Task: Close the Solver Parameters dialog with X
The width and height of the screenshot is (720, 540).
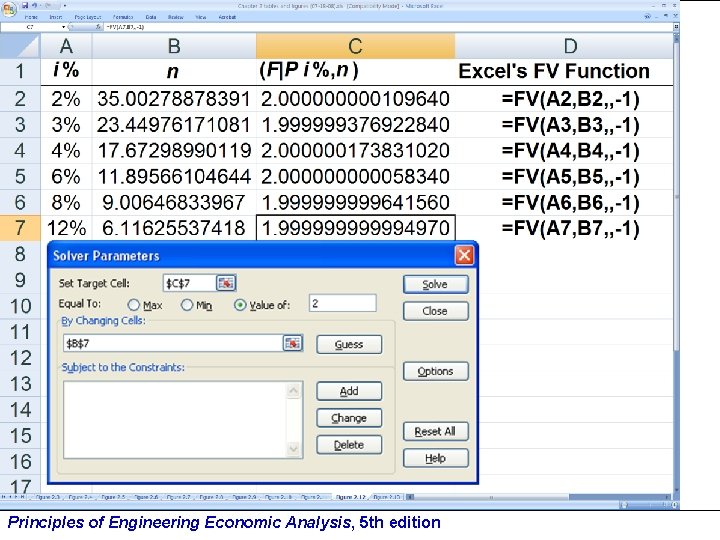Action: click(464, 255)
